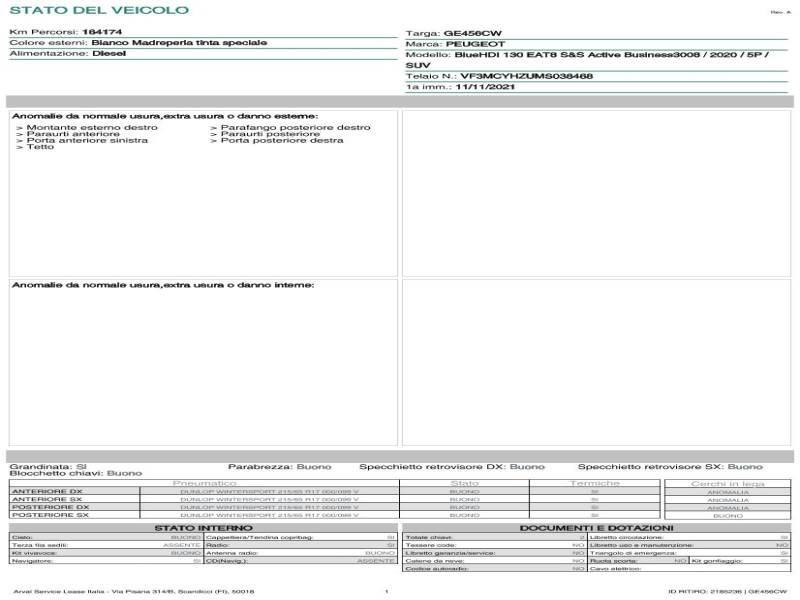Click the STATO DEL VEICOLO title
Viewport: 800px width, 600px height.
[98, 10]
